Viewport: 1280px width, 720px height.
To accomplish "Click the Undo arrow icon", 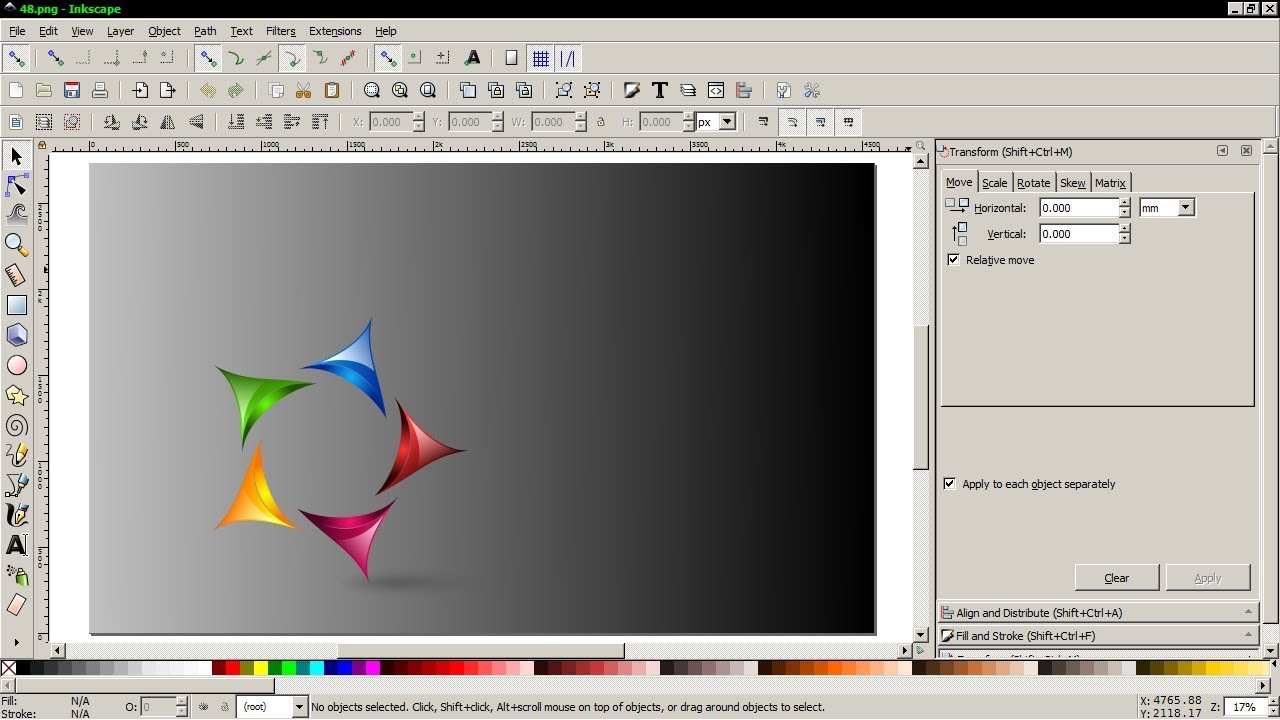I will [208, 90].
